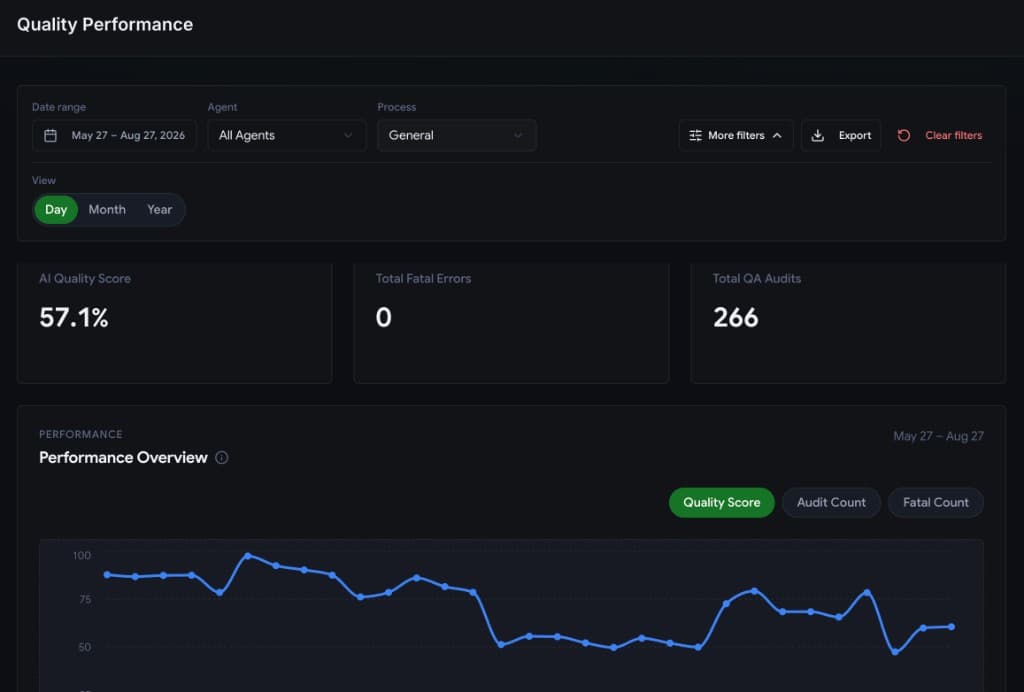The width and height of the screenshot is (1024, 692).
Task: Click the Export label text
Action: point(855,135)
